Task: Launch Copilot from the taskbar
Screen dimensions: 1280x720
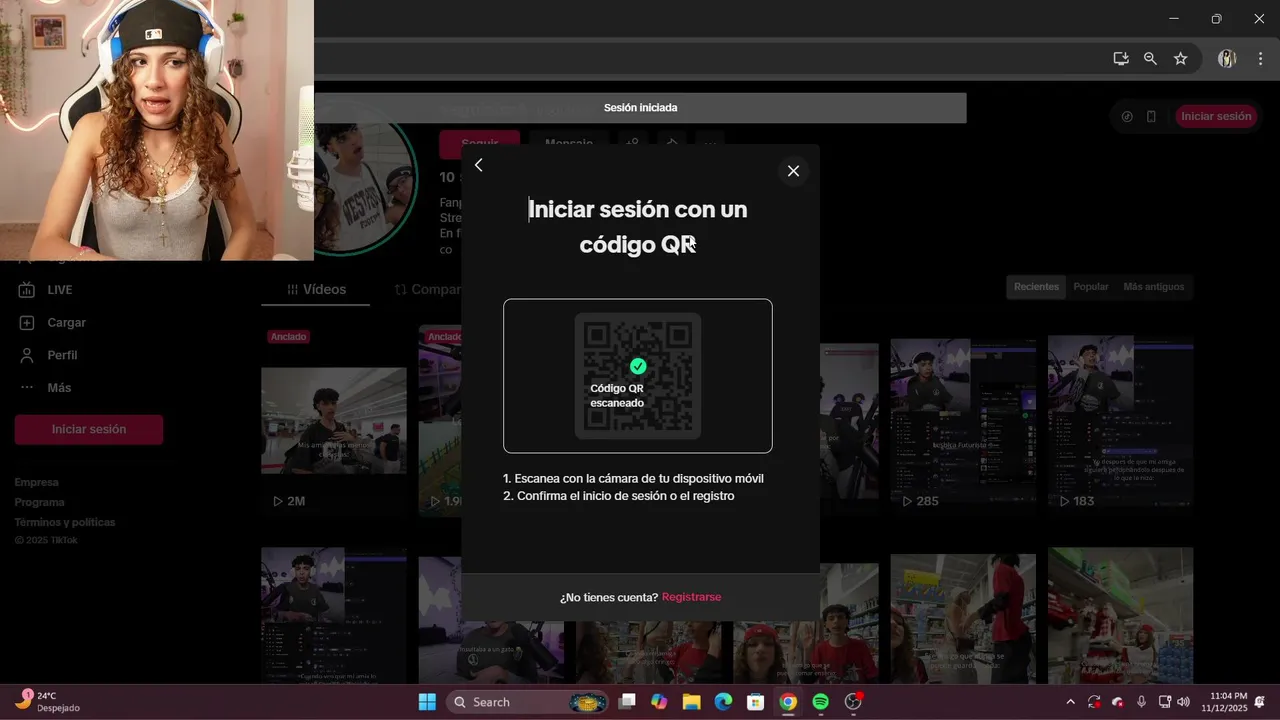Action: tap(659, 702)
